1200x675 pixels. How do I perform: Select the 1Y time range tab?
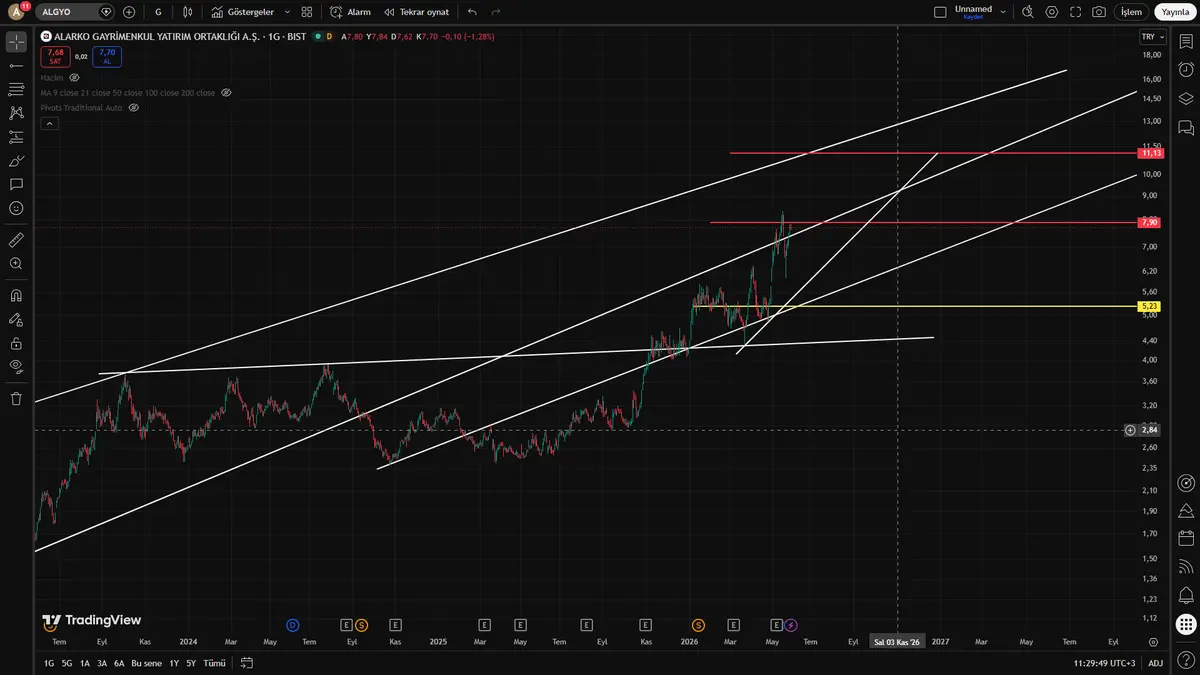click(174, 663)
